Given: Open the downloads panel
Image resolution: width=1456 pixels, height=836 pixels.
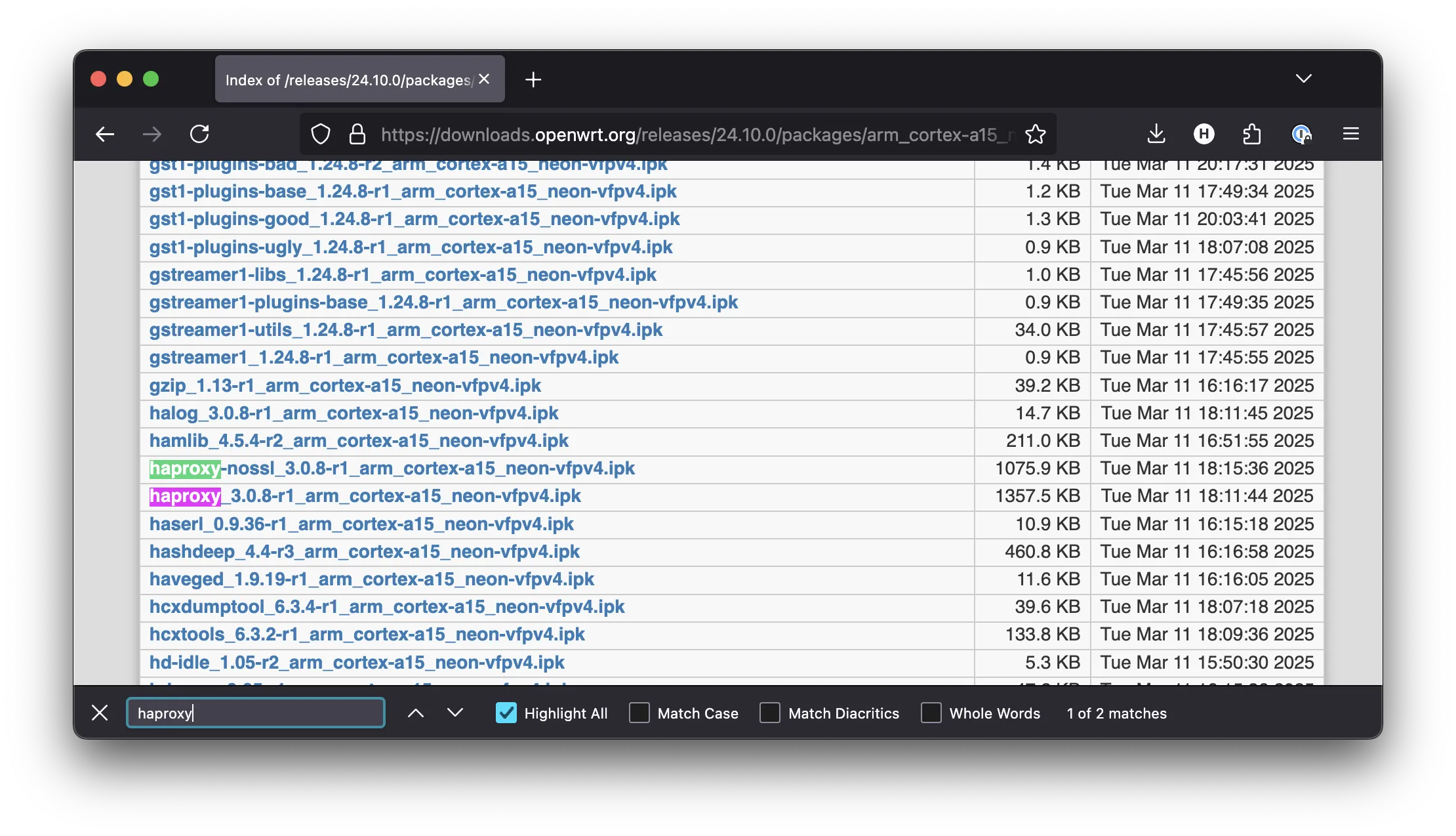Looking at the screenshot, I should pyautogui.click(x=1156, y=135).
